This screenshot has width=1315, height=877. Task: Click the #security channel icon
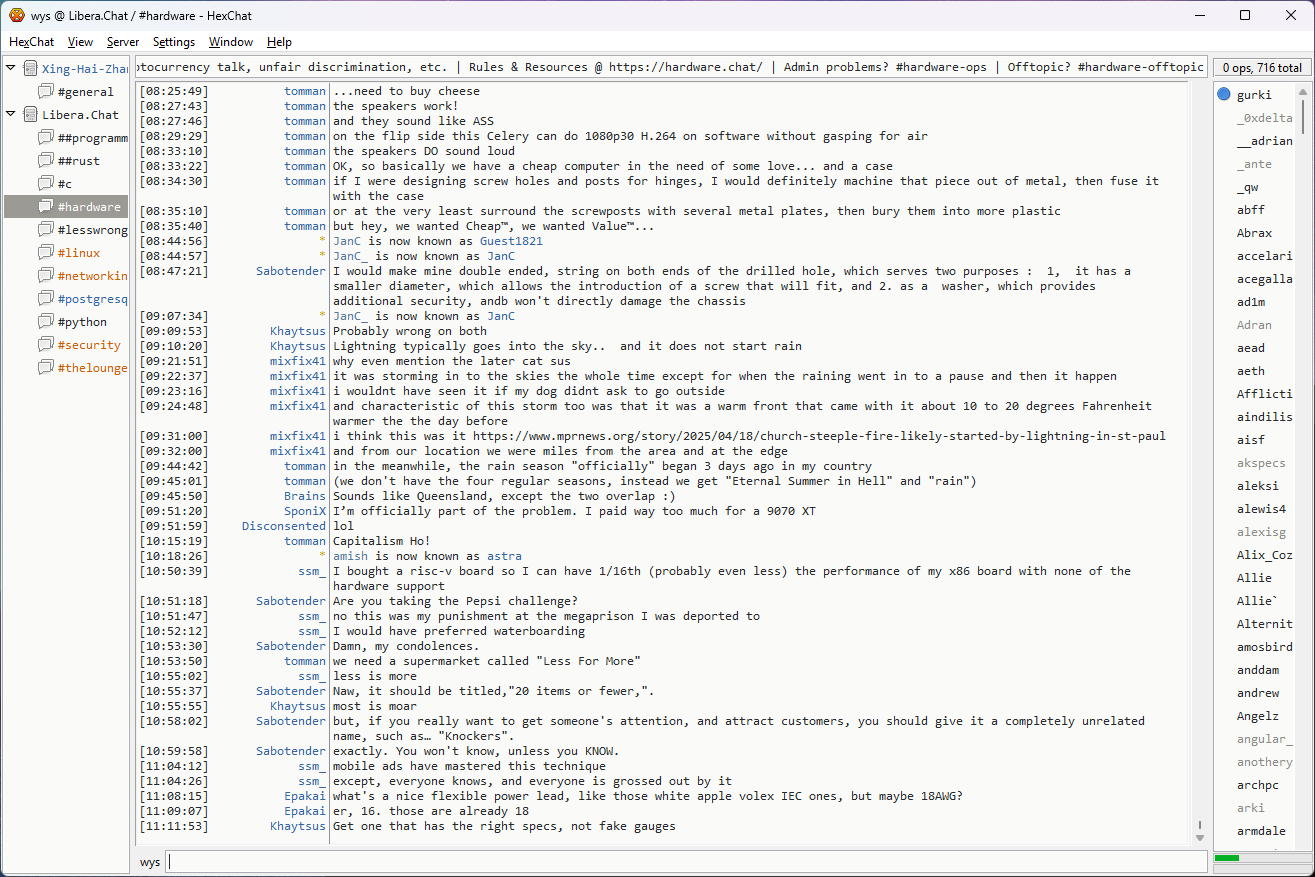coord(46,345)
